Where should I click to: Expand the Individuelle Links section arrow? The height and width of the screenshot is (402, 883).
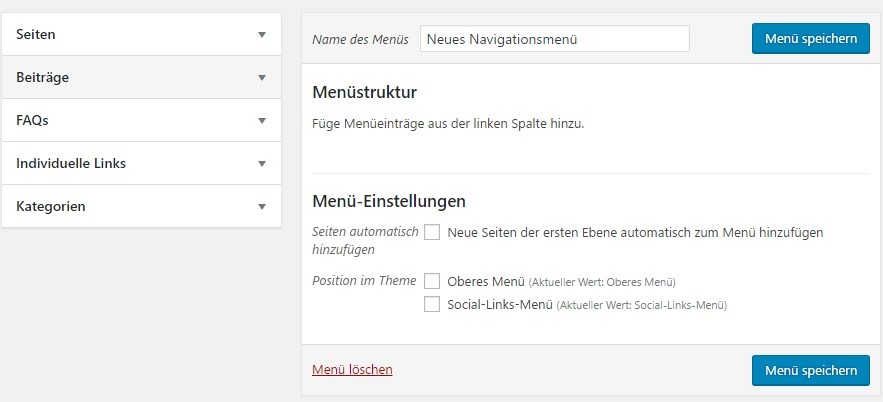click(261, 164)
